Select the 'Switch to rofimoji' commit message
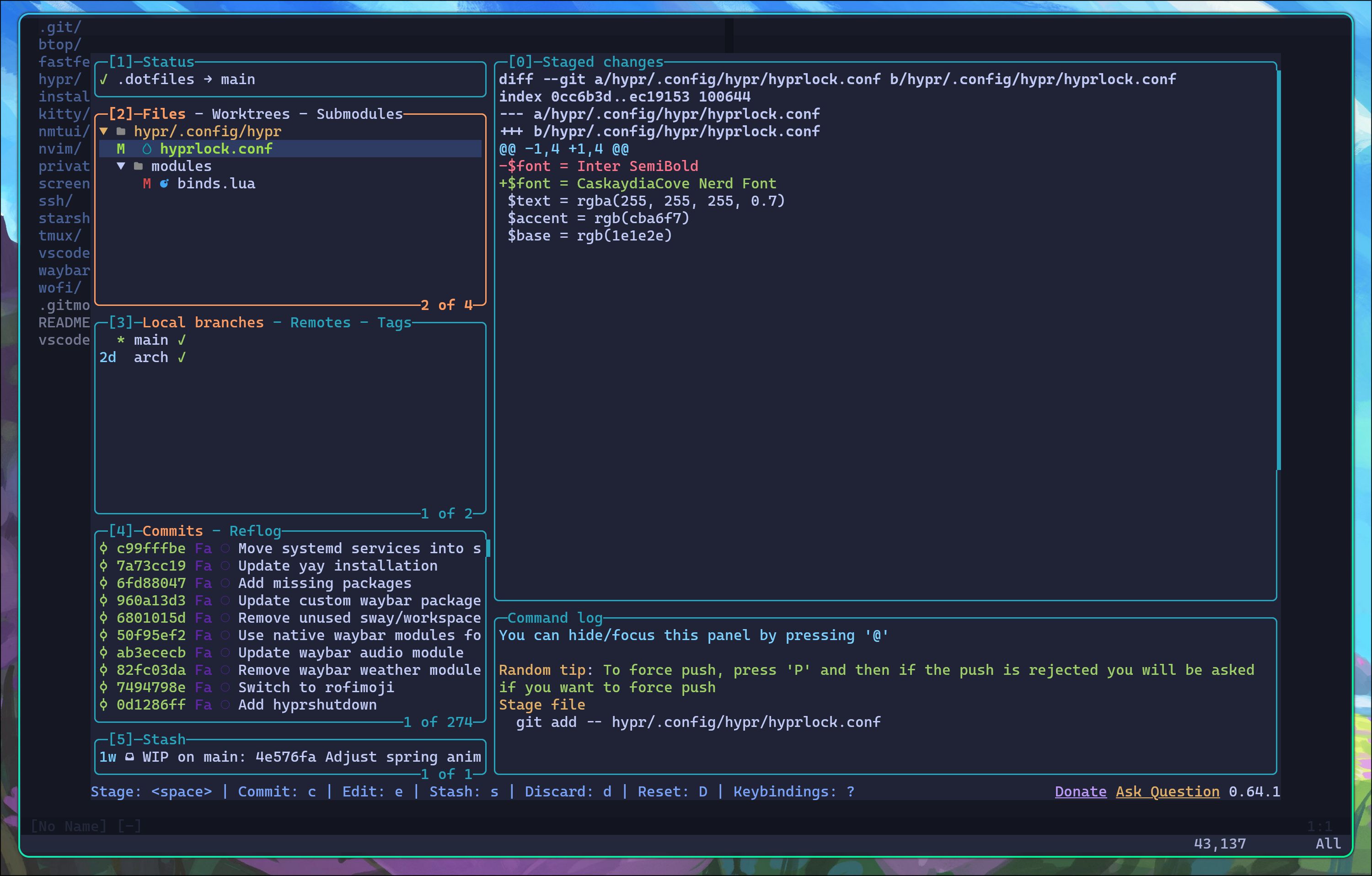Image resolution: width=1372 pixels, height=876 pixels. pos(316,688)
